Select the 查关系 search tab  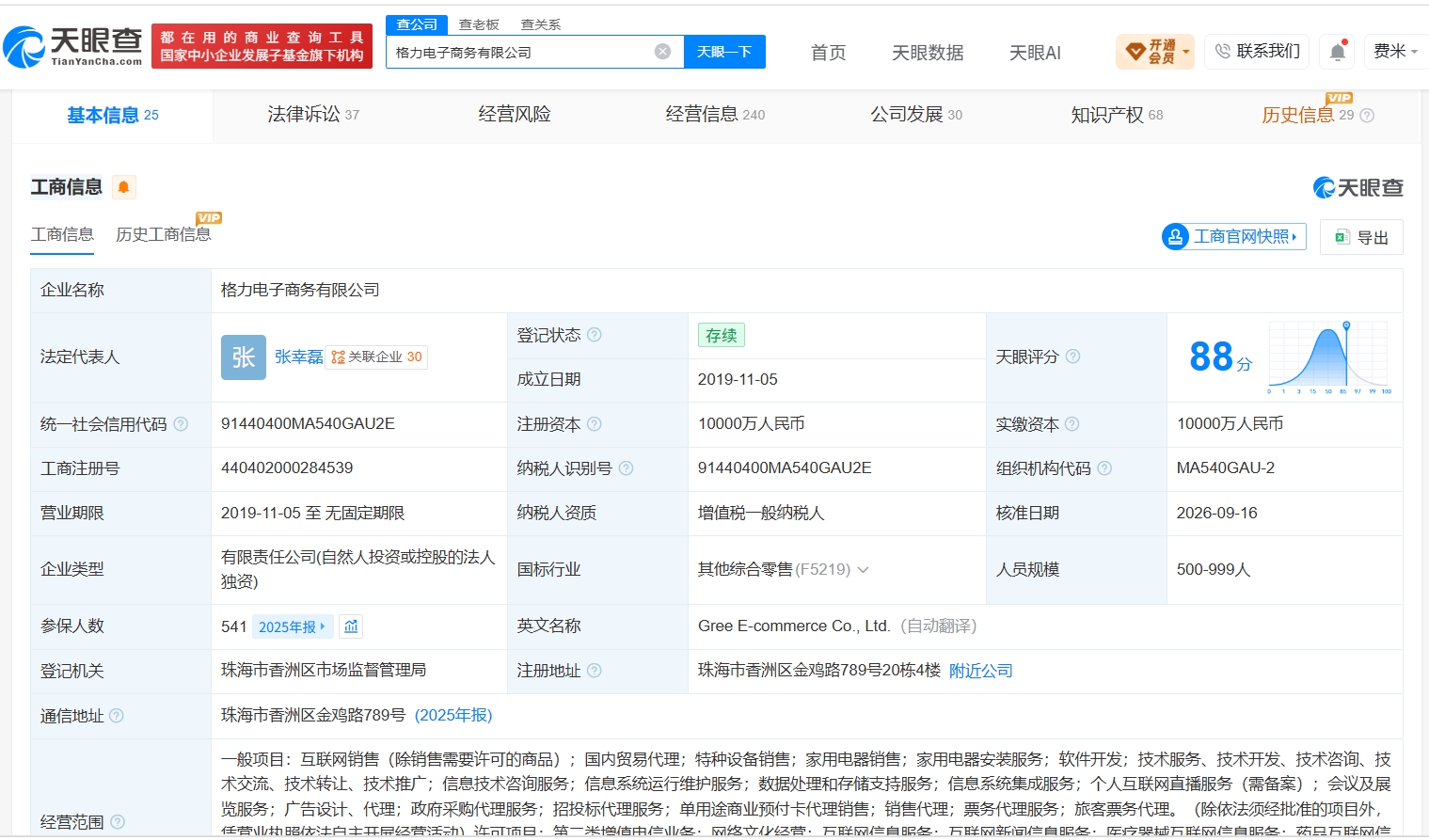[x=541, y=24]
